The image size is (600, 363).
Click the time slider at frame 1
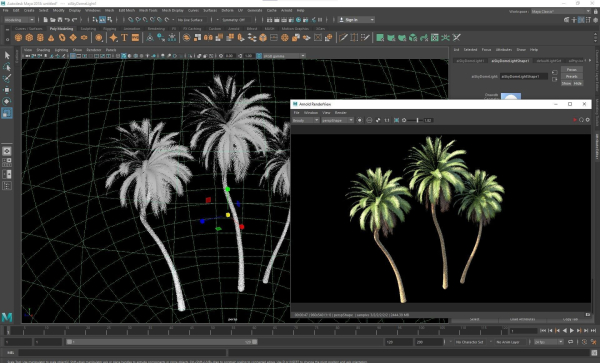pos(7,330)
